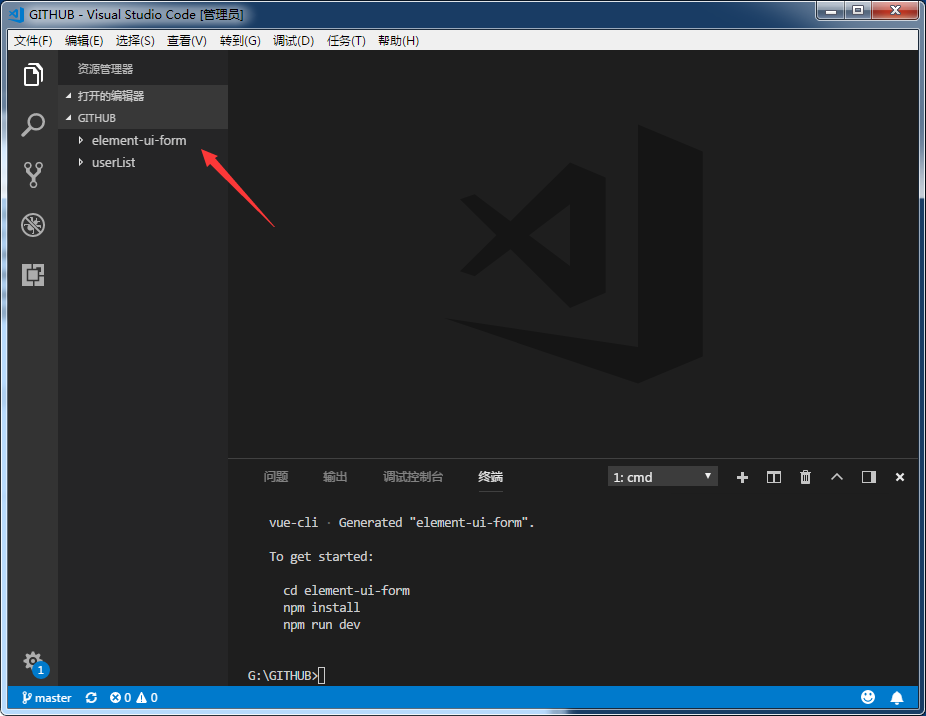Open notifications bell in status bar
The height and width of the screenshot is (716, 926).
tap(896, 698)
